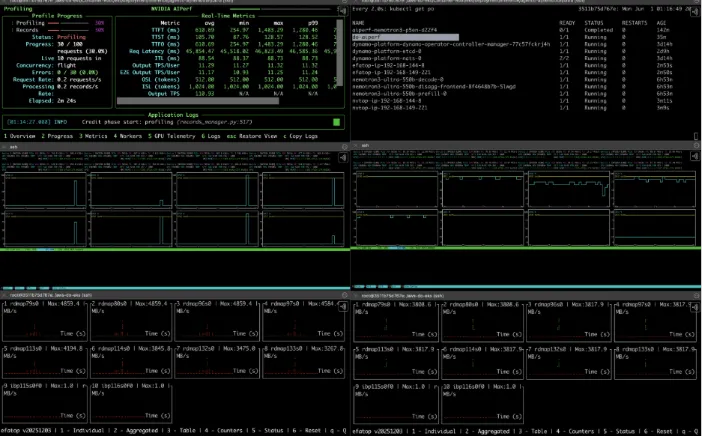Select Table view in right efatop

pyautogui.click(x=534, y=432)
